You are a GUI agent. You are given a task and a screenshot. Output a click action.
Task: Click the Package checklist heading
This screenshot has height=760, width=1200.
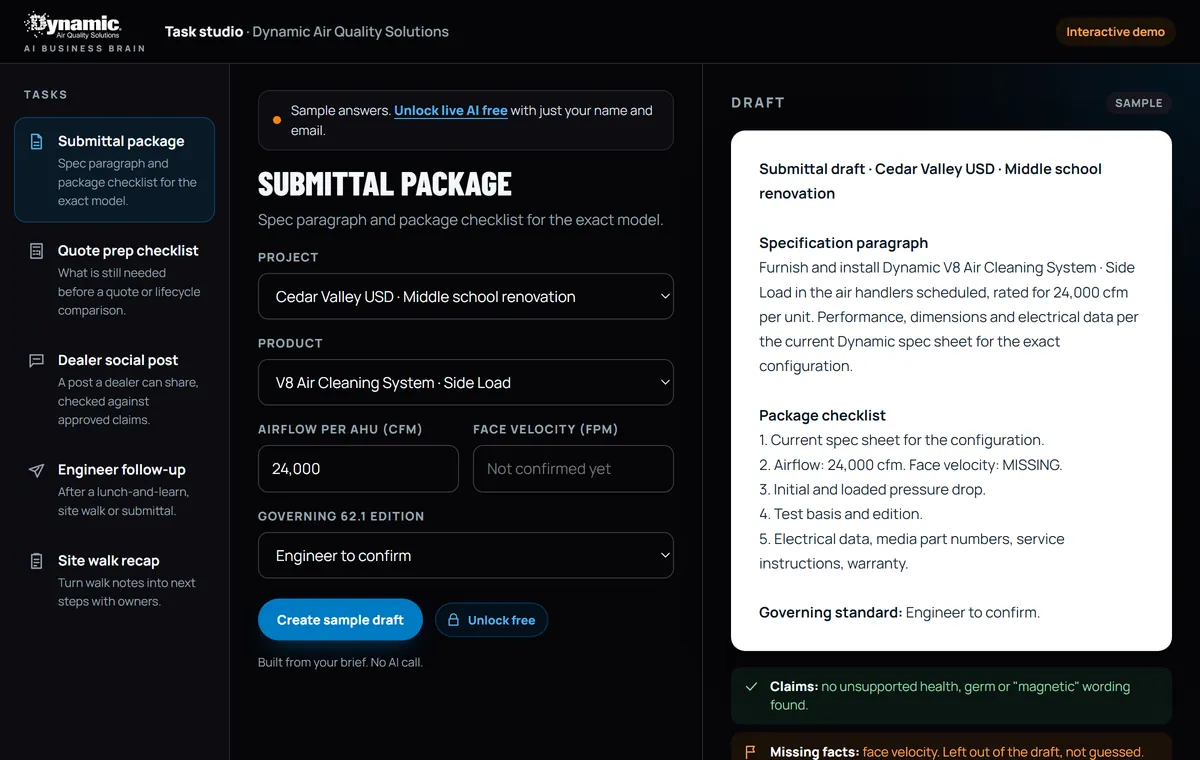822,416
